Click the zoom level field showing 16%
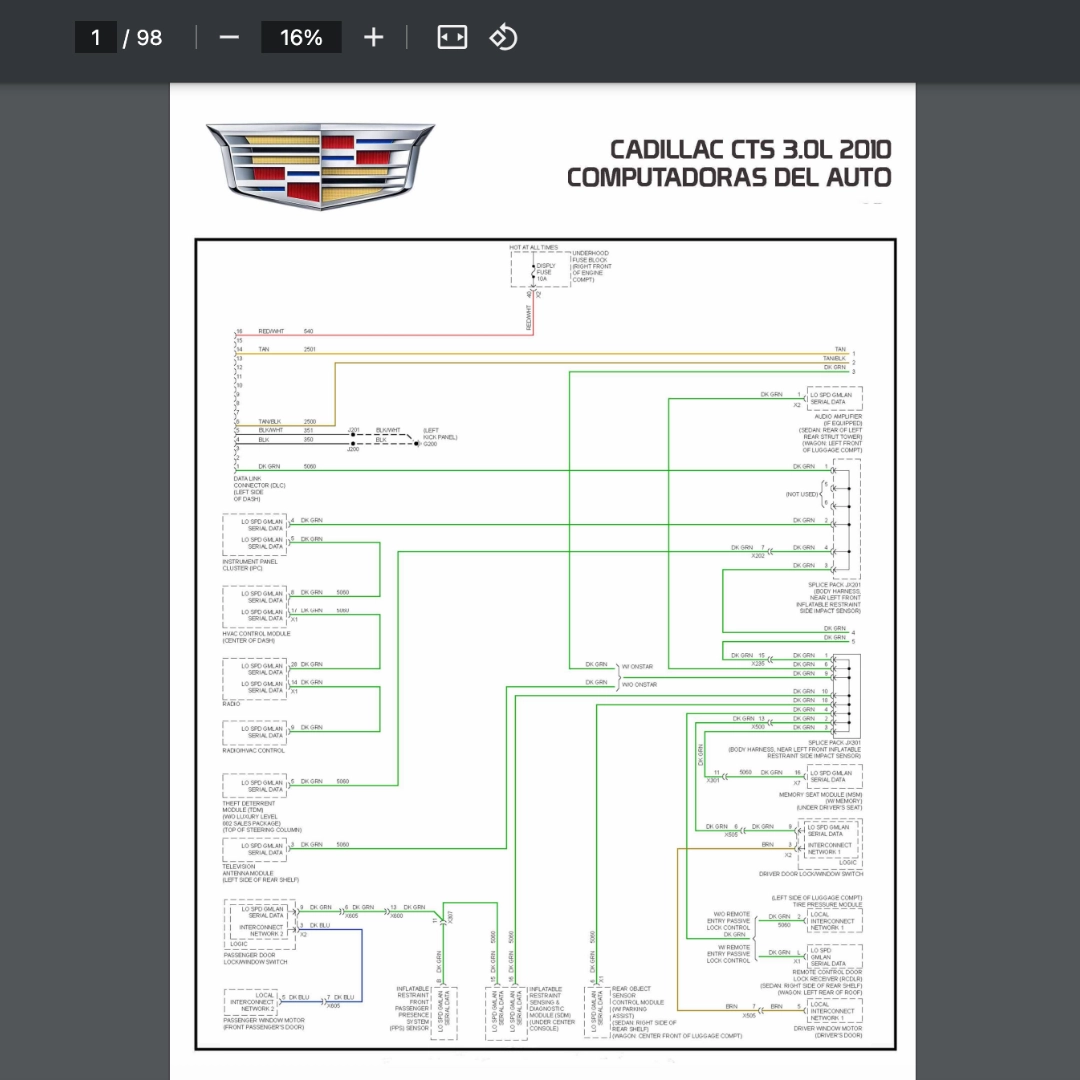The image size is (1080, 1080). pos(301,37)
